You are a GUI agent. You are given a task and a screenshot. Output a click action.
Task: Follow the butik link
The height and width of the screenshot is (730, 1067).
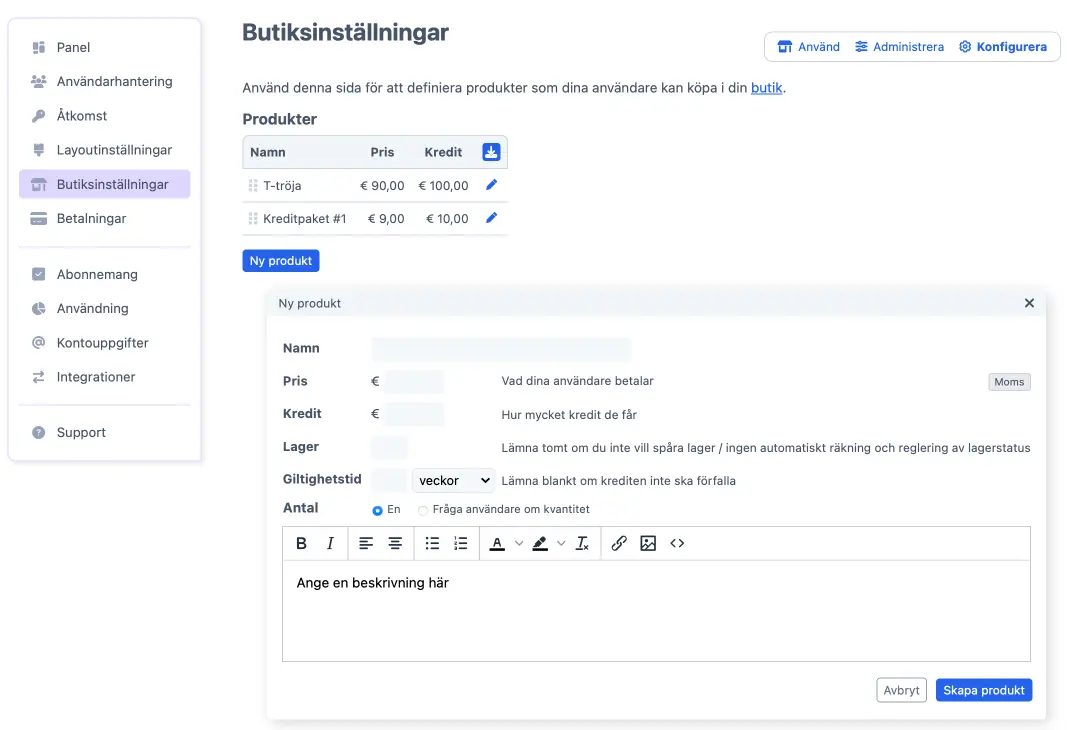click(x=766, y=88)
